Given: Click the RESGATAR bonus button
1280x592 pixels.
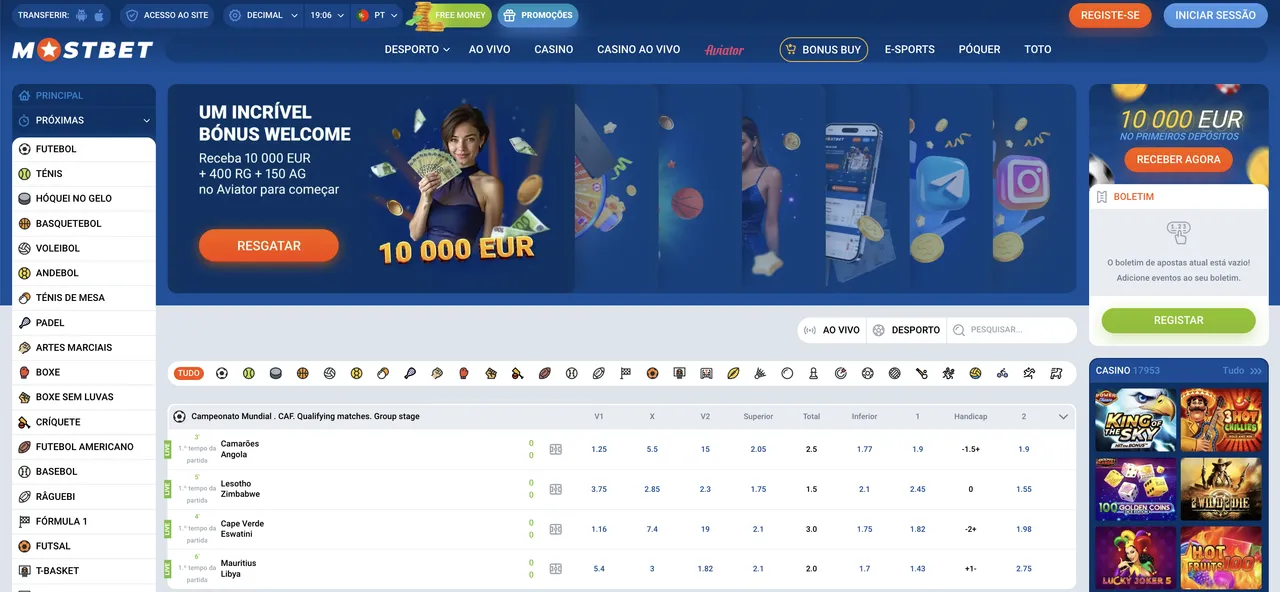Looking at the screenshot, I should pos(268,245).
